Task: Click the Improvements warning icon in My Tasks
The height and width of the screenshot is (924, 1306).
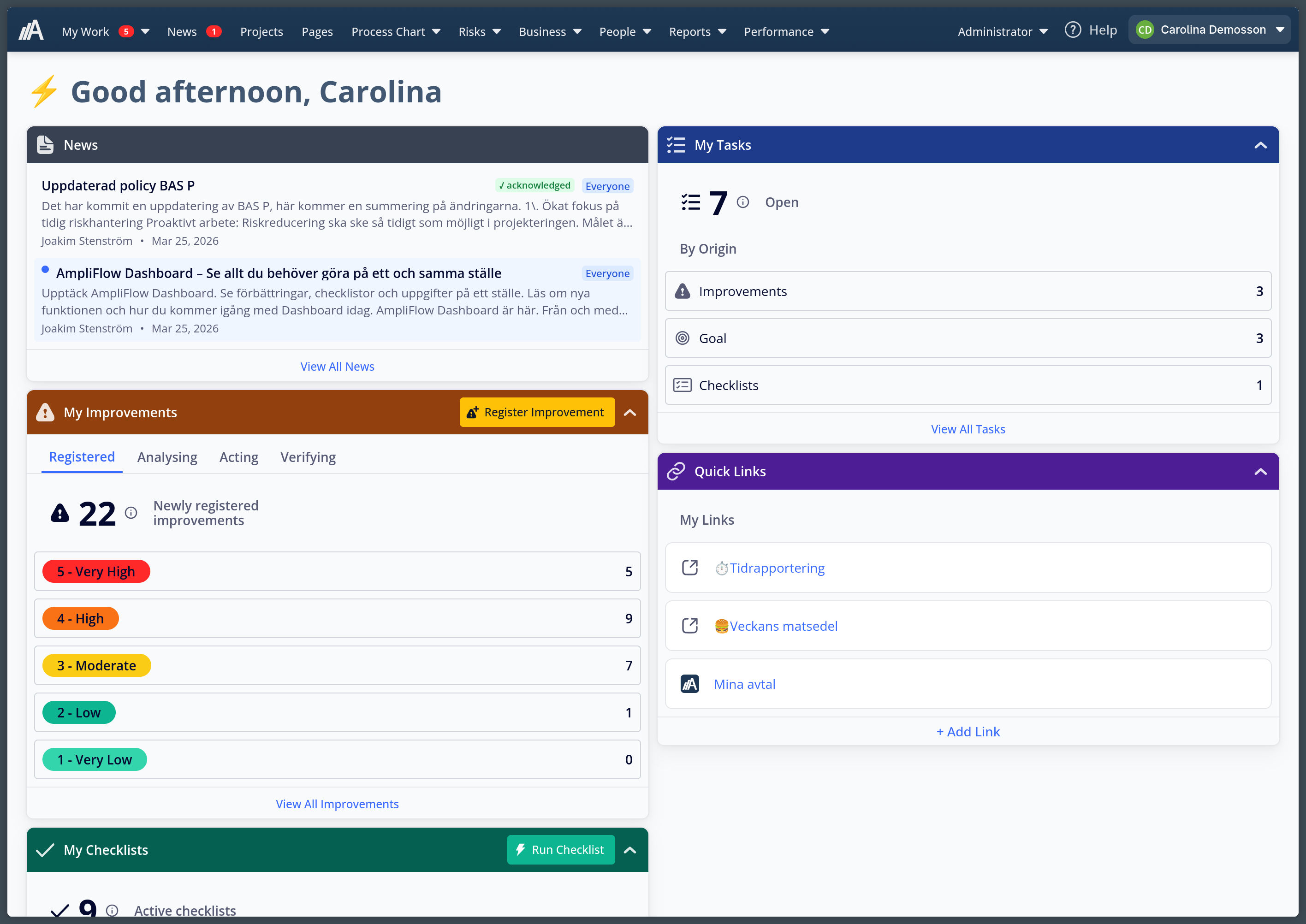Action: pyautogui.click(x=683, y=291)
